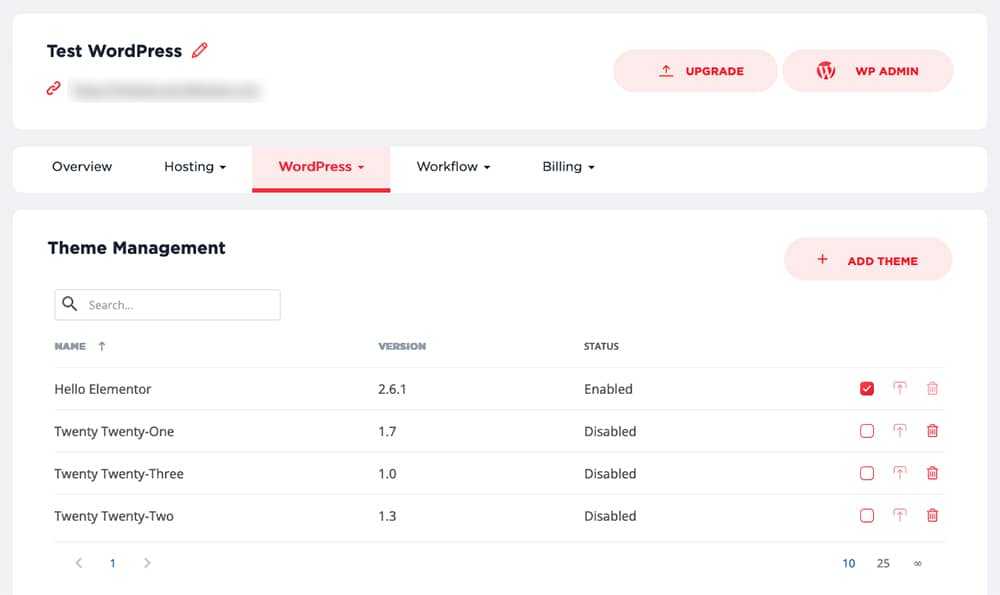Click the upload arrow icon on UPGRADE
The image size is (1000, 595).
[666, 71]
